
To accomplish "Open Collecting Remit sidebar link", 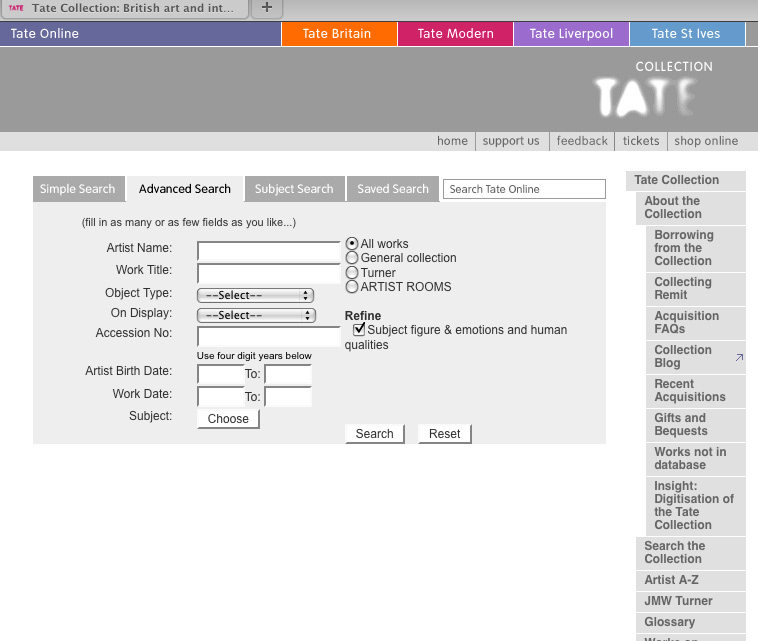I will click(696, 289).
